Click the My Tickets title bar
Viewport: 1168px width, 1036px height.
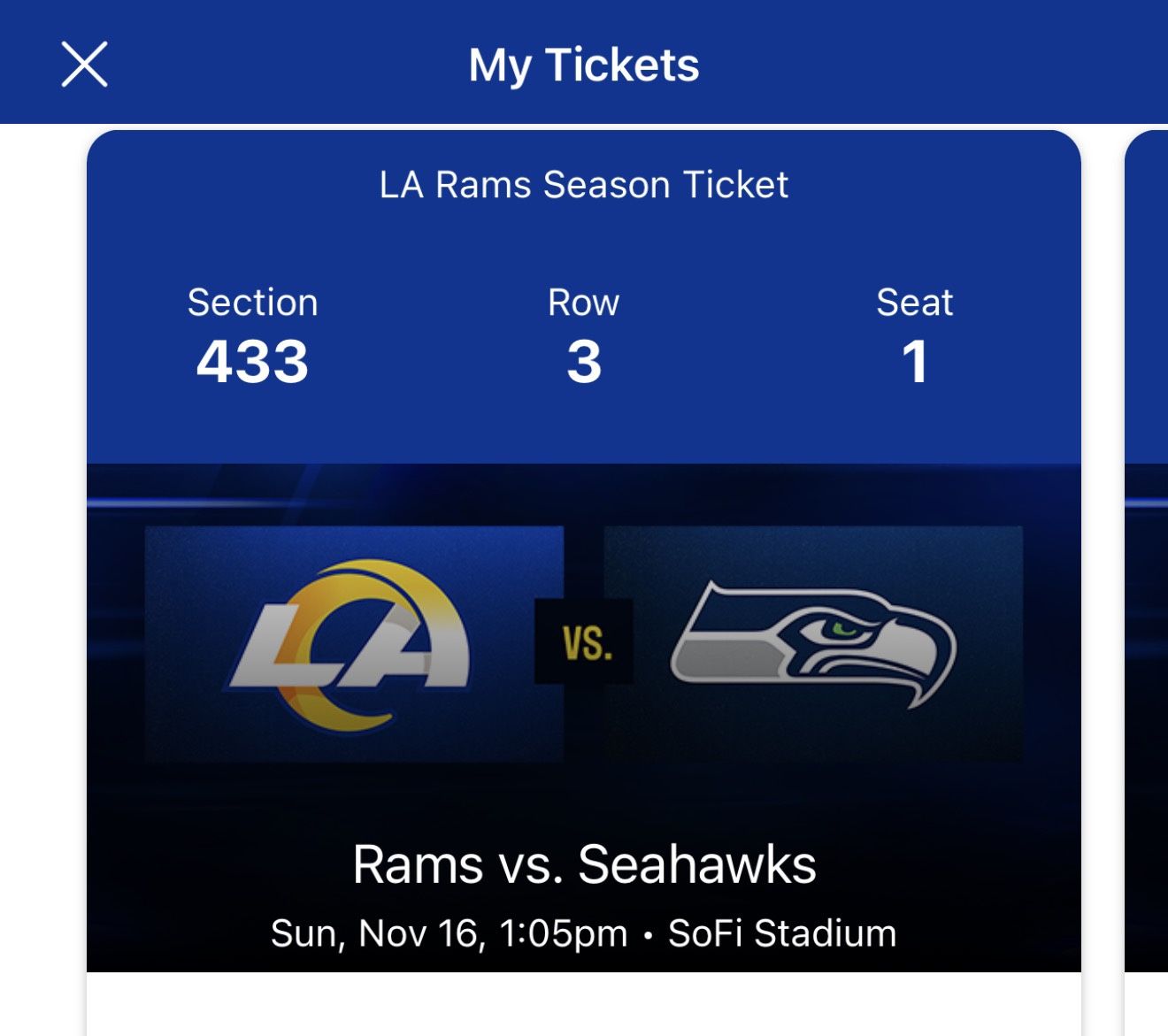coord(584,64)
